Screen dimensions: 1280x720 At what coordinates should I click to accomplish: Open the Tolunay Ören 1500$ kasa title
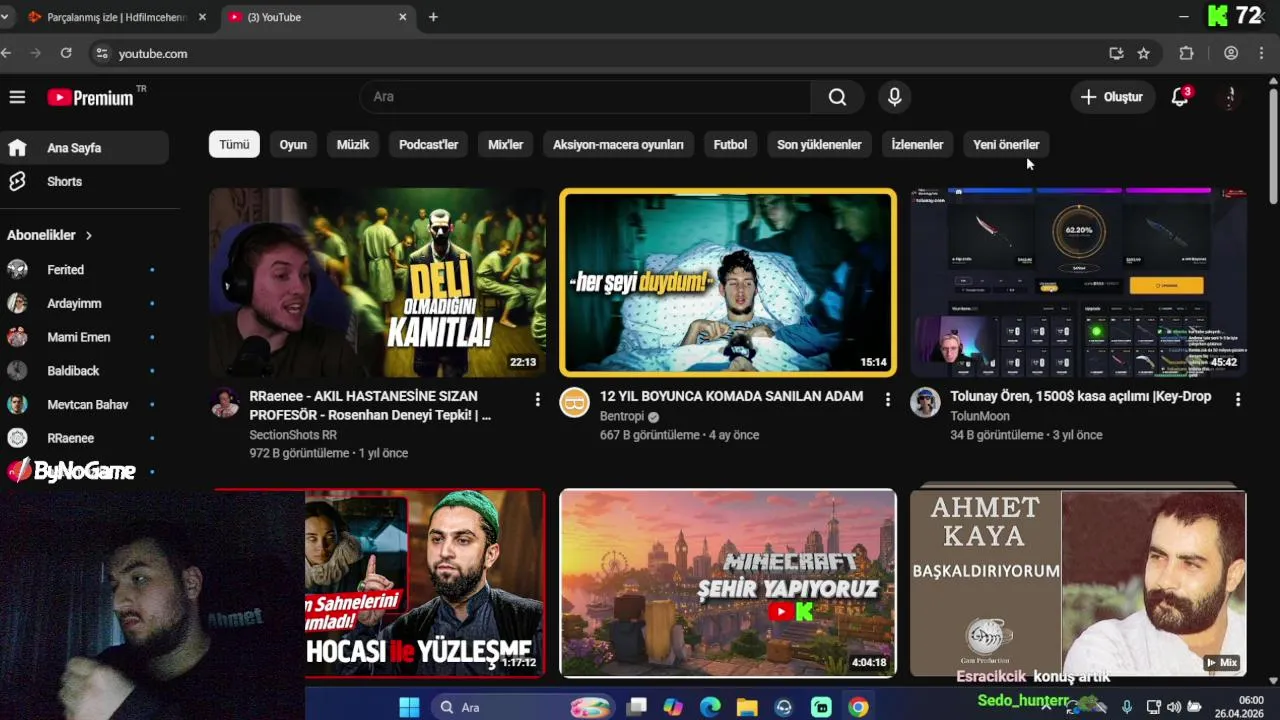point(1080,396)
